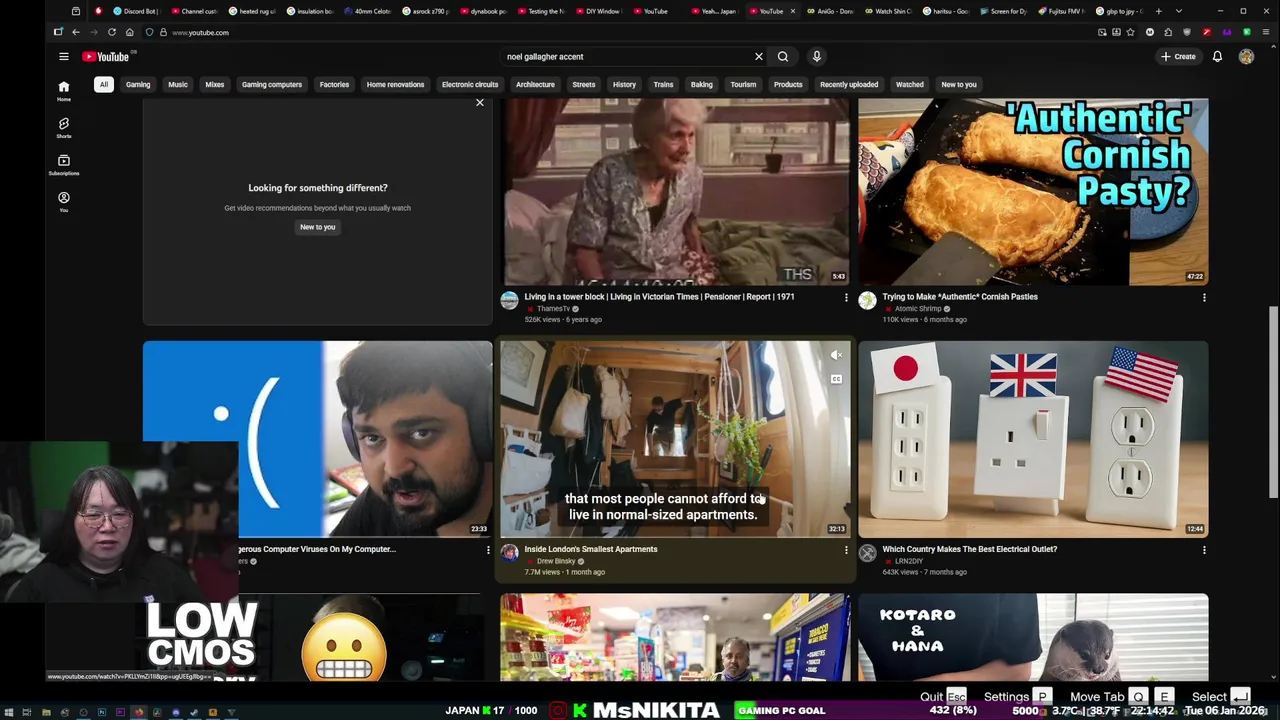Click the YouTube logo
1280x720 pixels.
coord(106,56)
